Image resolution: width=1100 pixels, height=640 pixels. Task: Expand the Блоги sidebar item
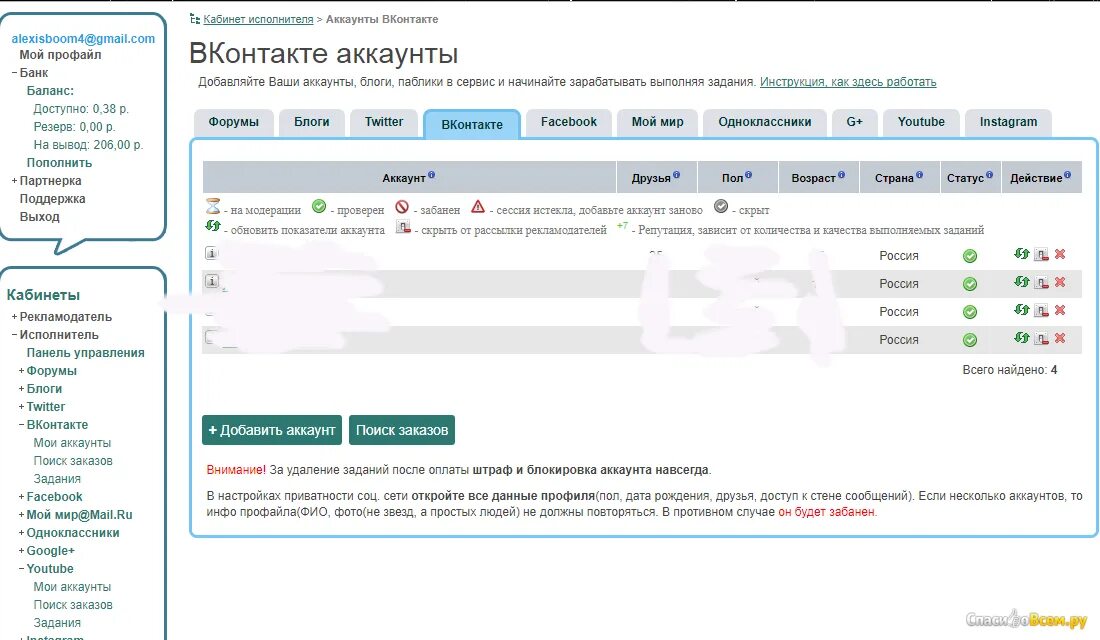[21, 389]
